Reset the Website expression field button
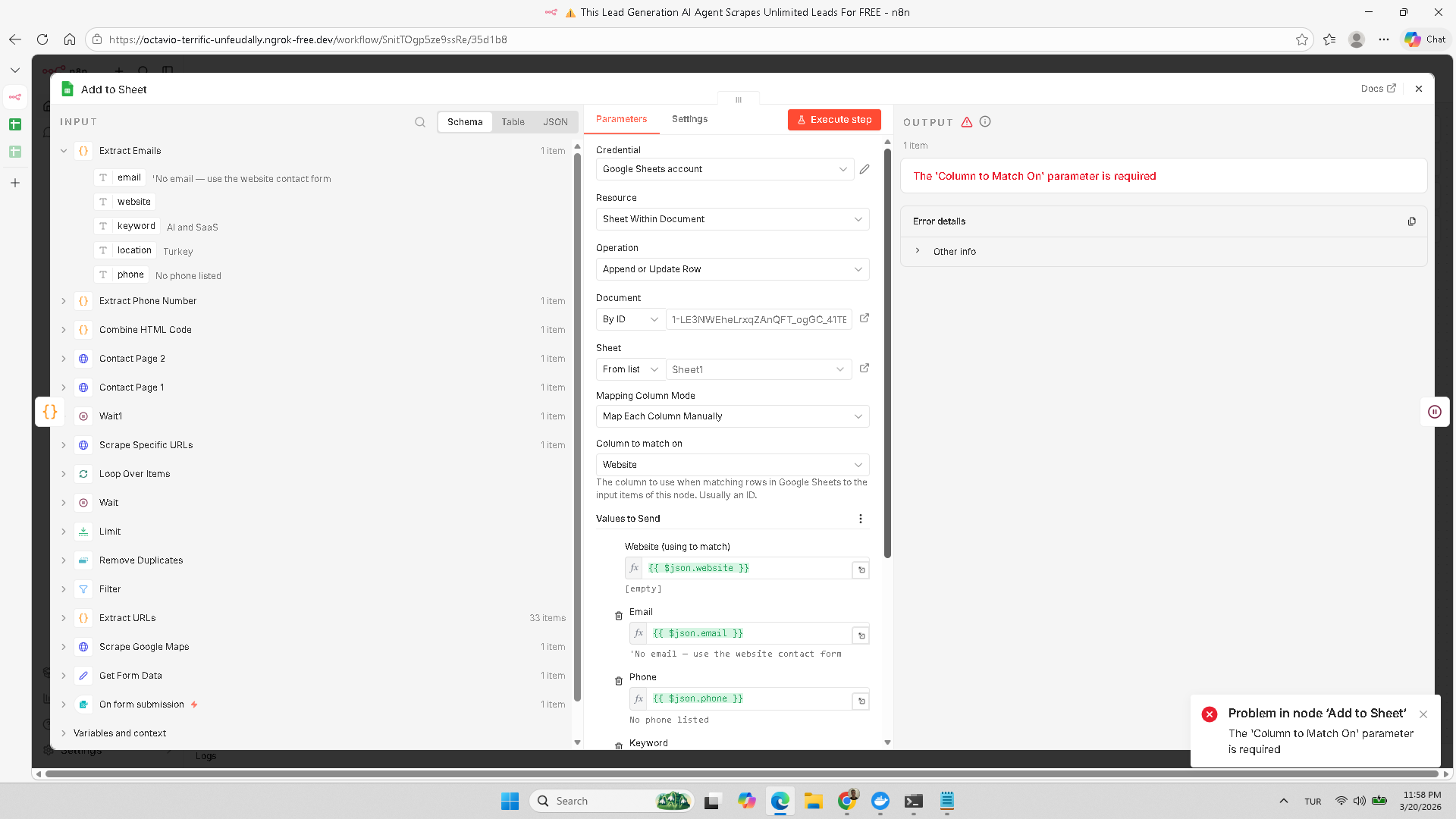1456x819 pixels. 861,570
